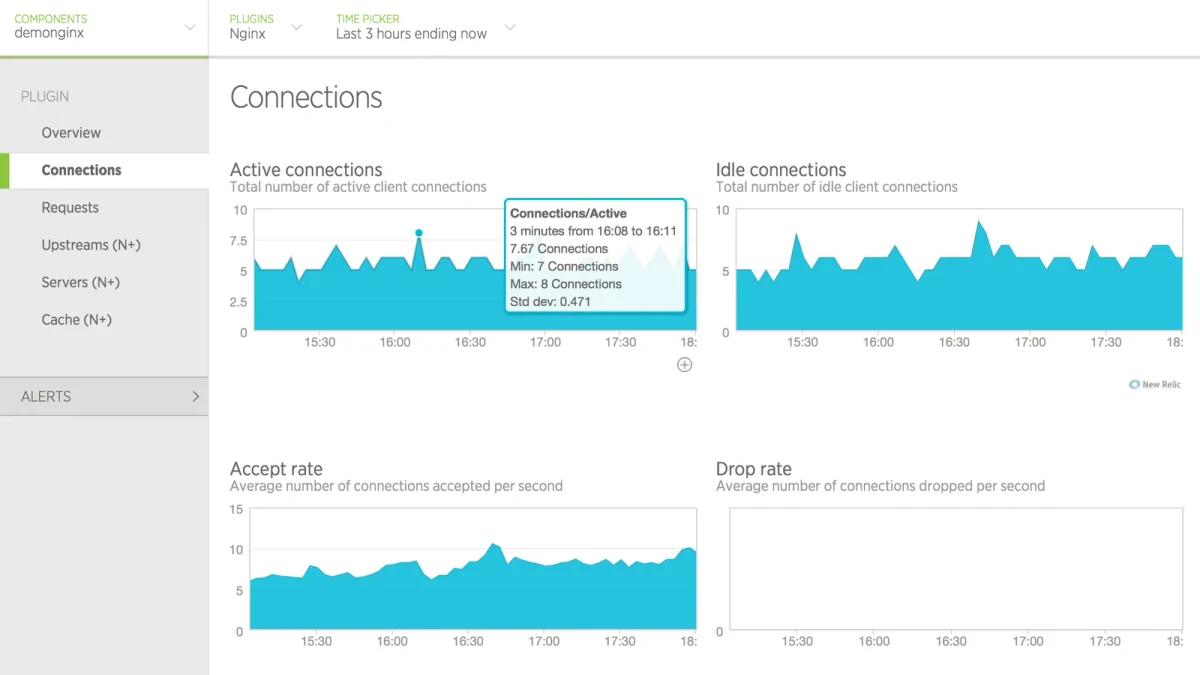Click the Accept rate chart title
Viewport: 1200px width, 675px height.
(x=276, y=469)
